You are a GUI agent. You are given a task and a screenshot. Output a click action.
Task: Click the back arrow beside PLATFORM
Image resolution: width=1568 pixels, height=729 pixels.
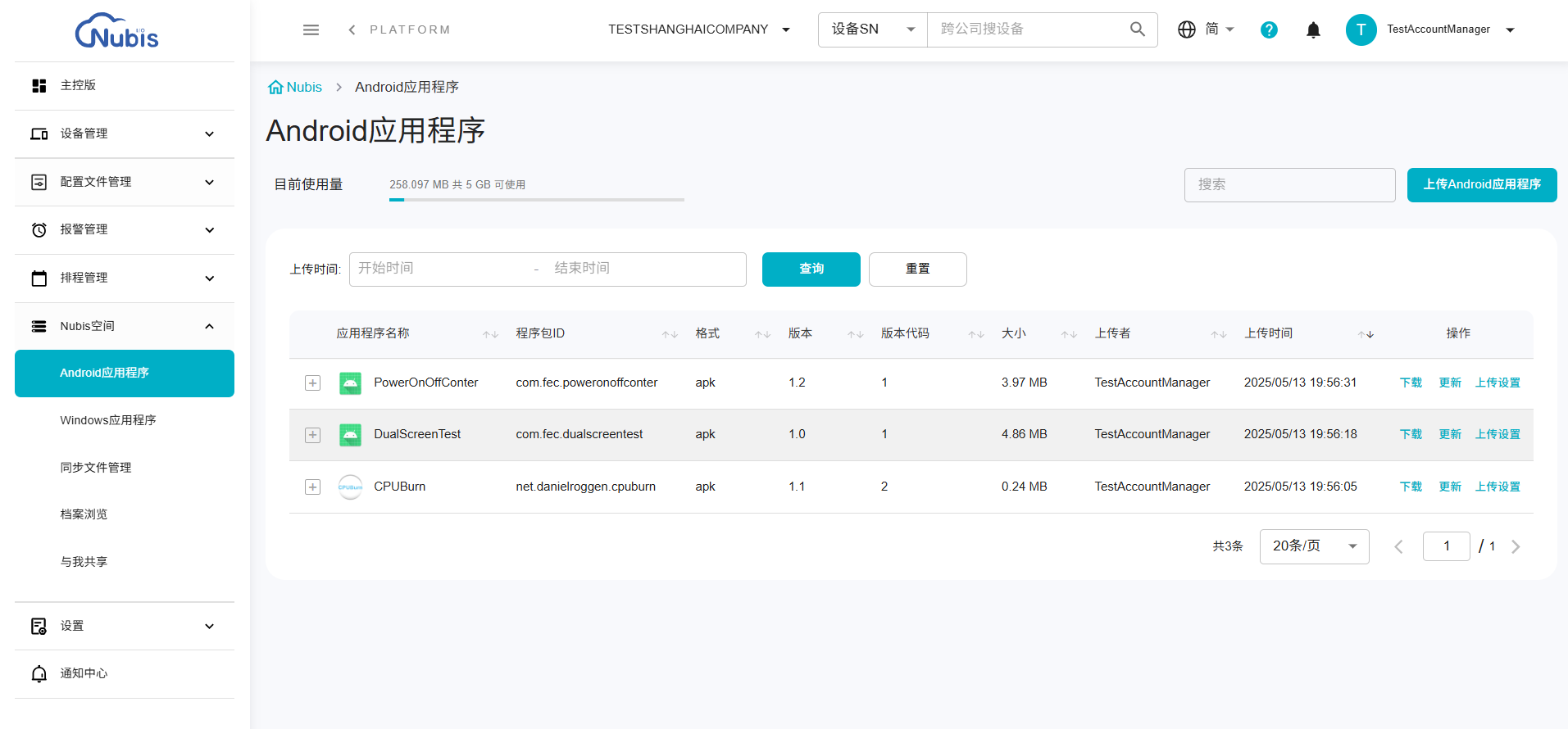(352, 29)
